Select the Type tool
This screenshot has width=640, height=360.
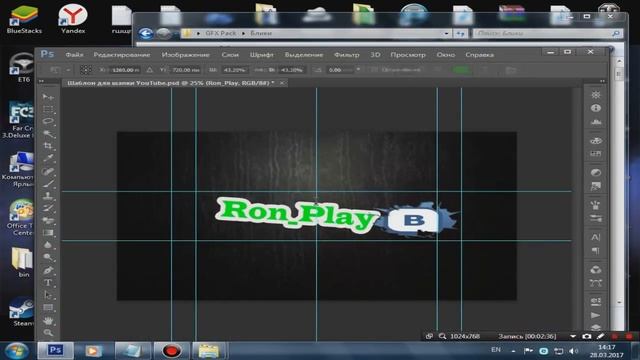coord(48,282)
